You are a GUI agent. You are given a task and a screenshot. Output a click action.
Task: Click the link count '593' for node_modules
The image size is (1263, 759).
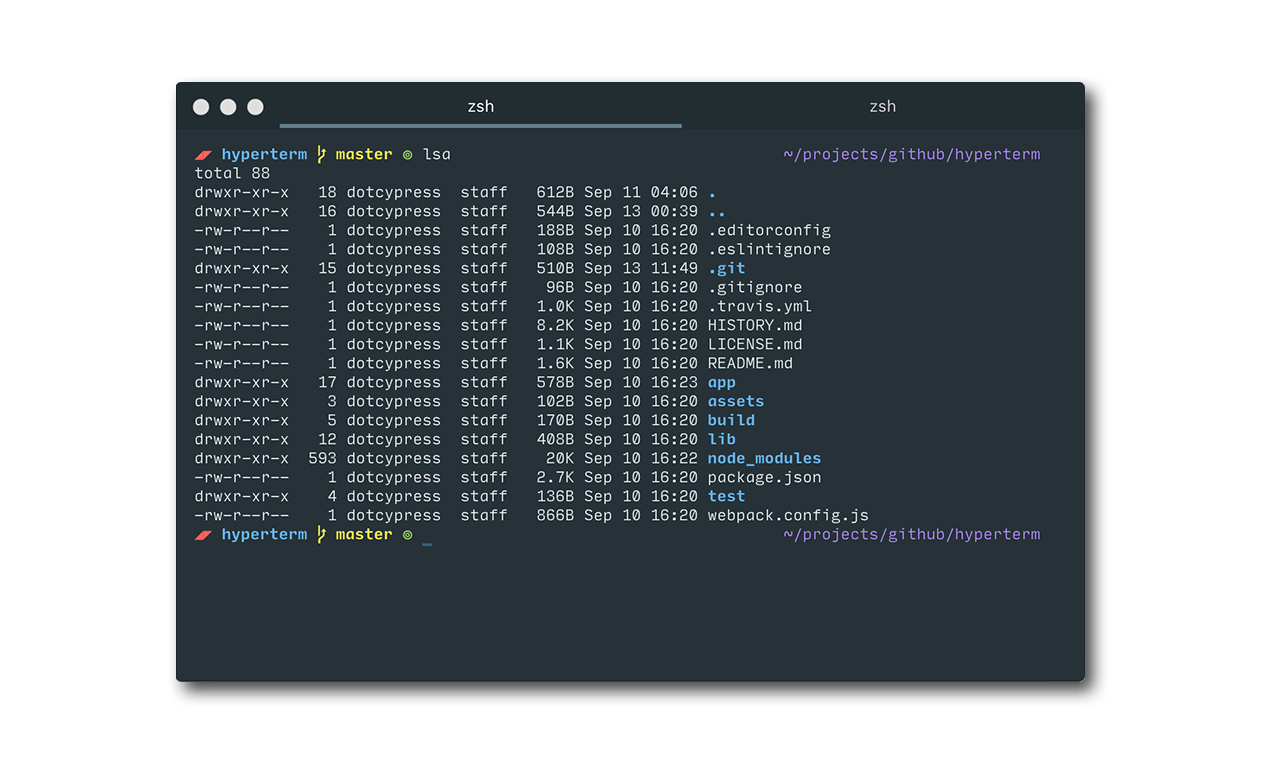pos(322,458)
